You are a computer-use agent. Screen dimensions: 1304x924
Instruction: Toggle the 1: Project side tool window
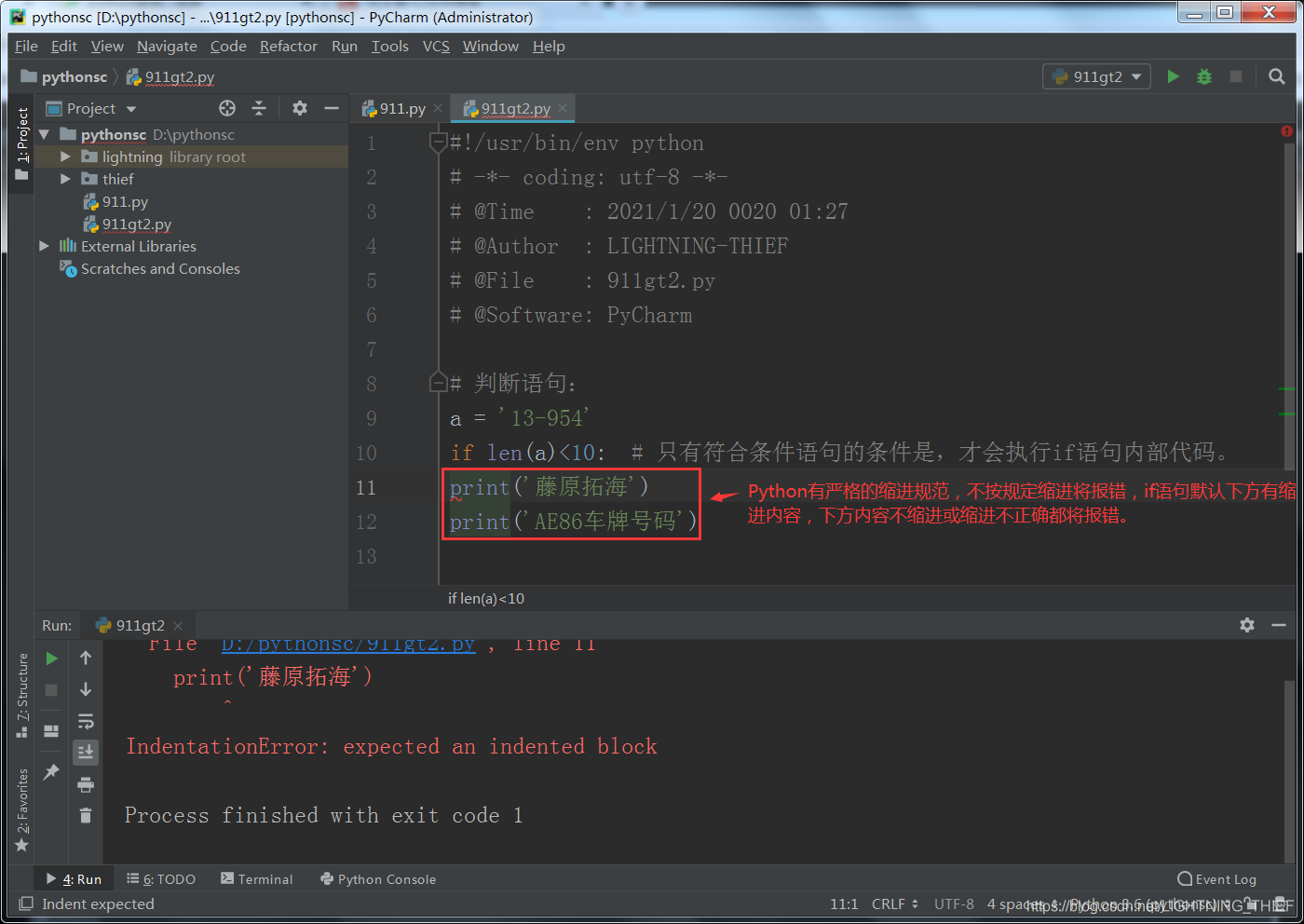[x=21, y=143]
